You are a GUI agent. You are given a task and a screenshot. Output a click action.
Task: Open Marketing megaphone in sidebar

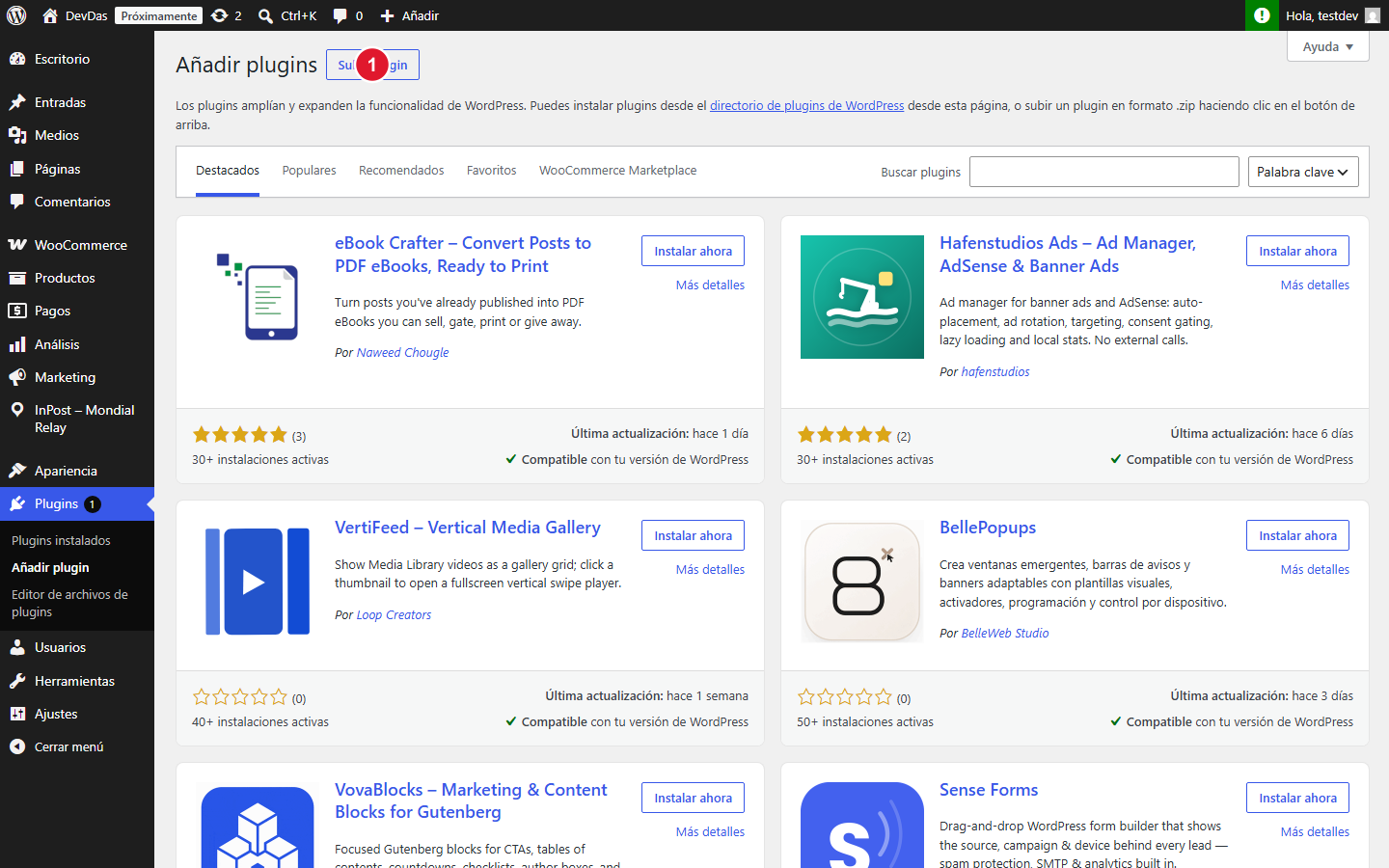click(x=17, y=377)
